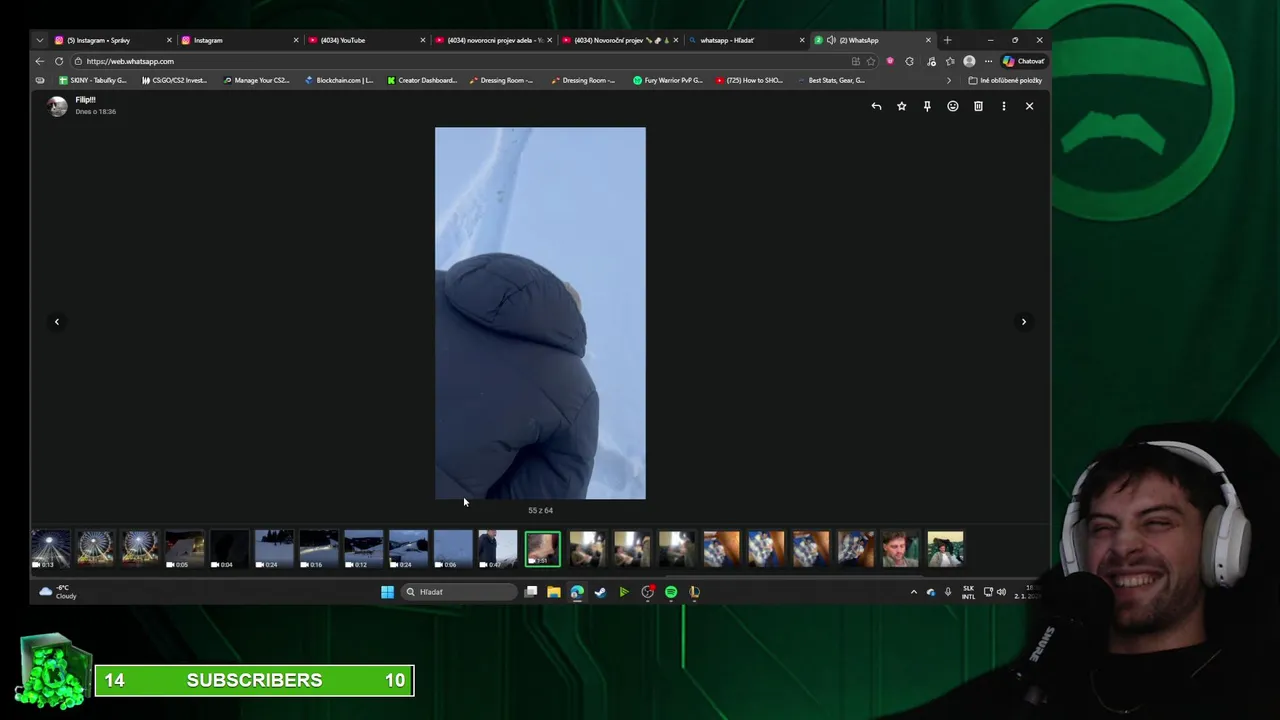Play the video shown in the viewer

[540, 313]
